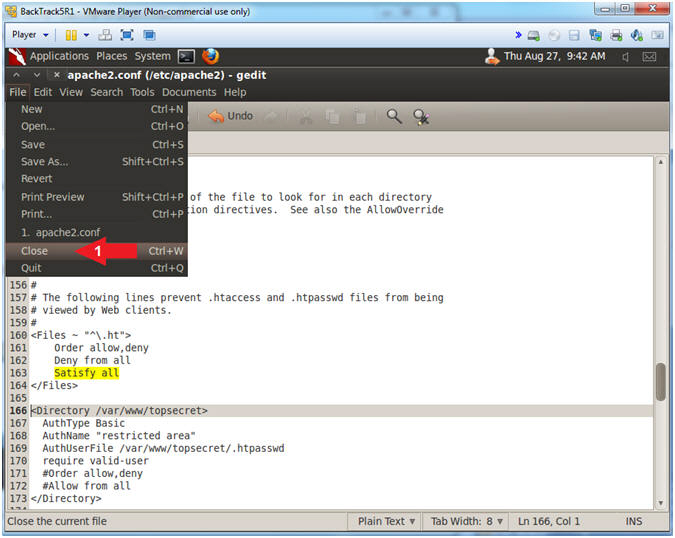Image resolution: width=675 pixels, height=538 pixels.
Task: Click the volume speaker icon in panel
Action: (625, 57)
